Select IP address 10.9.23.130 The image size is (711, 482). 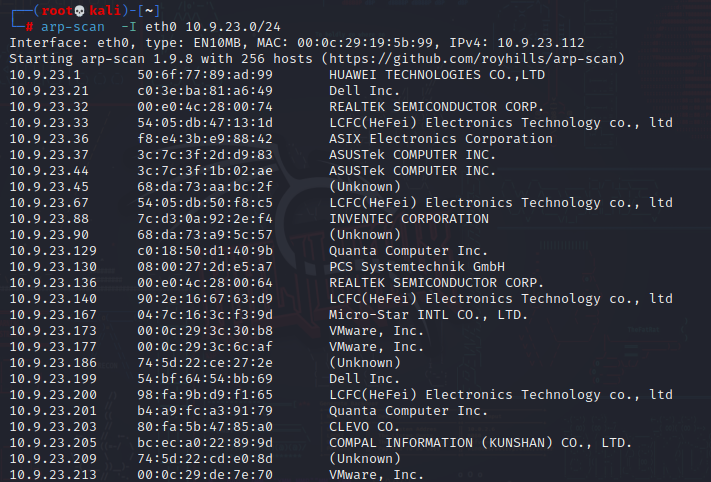coord(53,267)
